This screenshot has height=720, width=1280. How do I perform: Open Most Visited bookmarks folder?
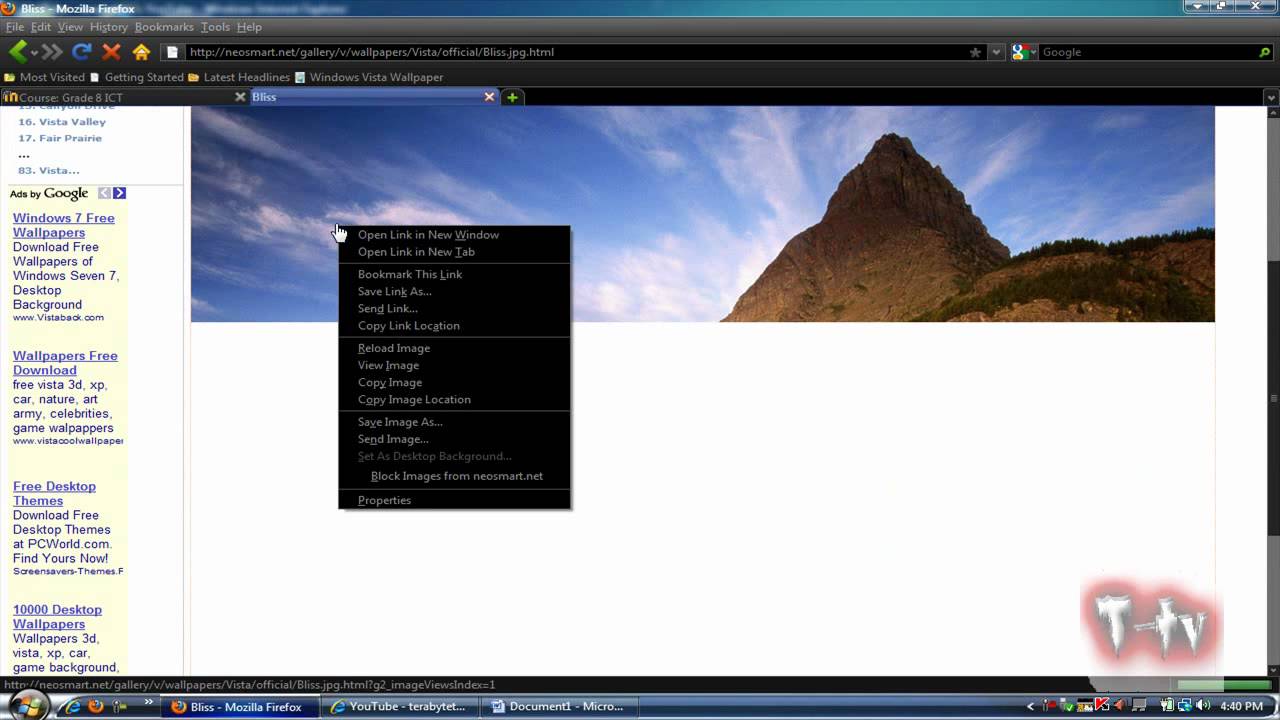pyautogui.click(x=45, y=77)
